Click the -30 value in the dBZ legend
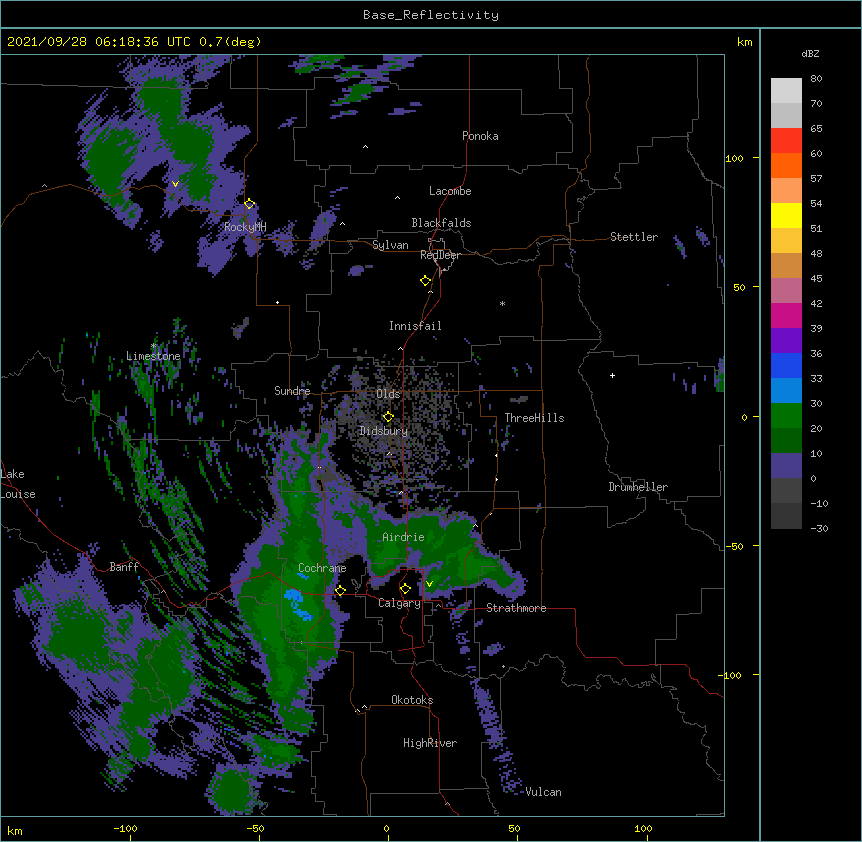Screen dimensions: 862x842 point(819,528)
